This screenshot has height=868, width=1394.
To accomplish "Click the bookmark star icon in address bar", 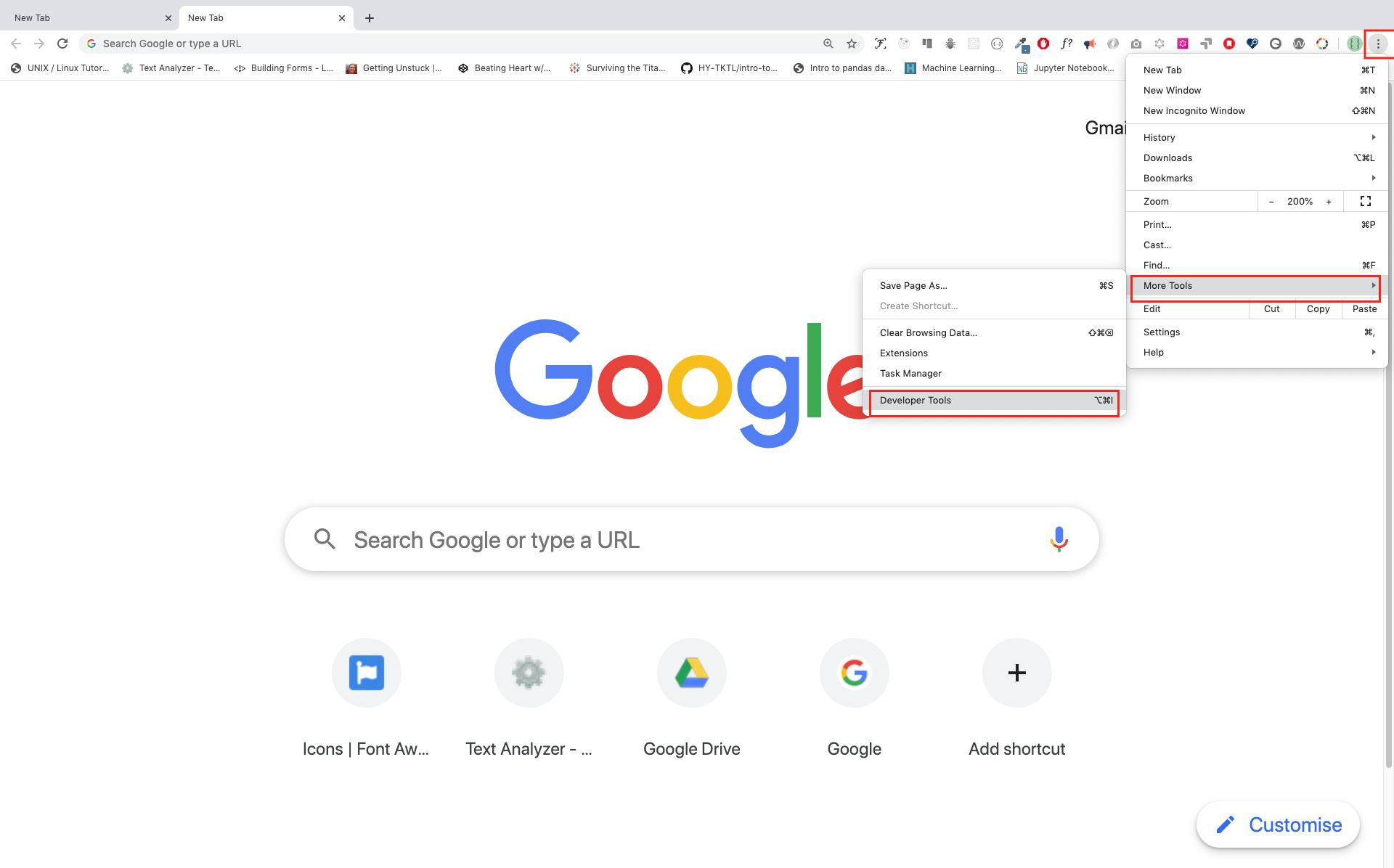I will click(851, 42).
